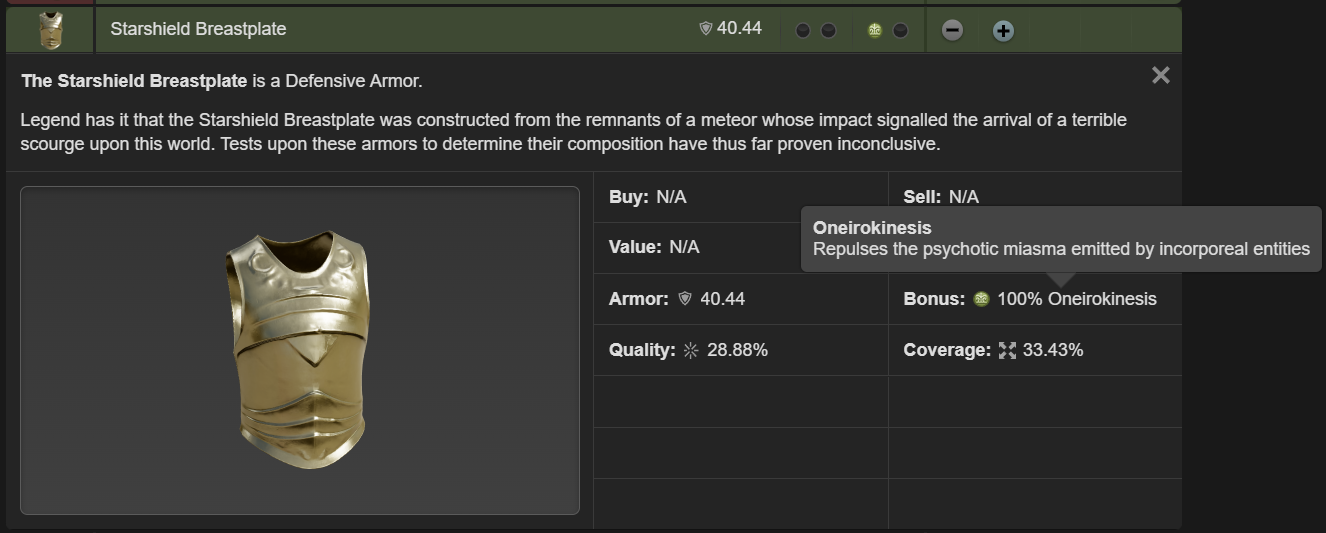This screenshot has height=533, width=1326.
Task: Click the Starshield Breastplate thumbnail icon in row
Action: click(50, 30)
